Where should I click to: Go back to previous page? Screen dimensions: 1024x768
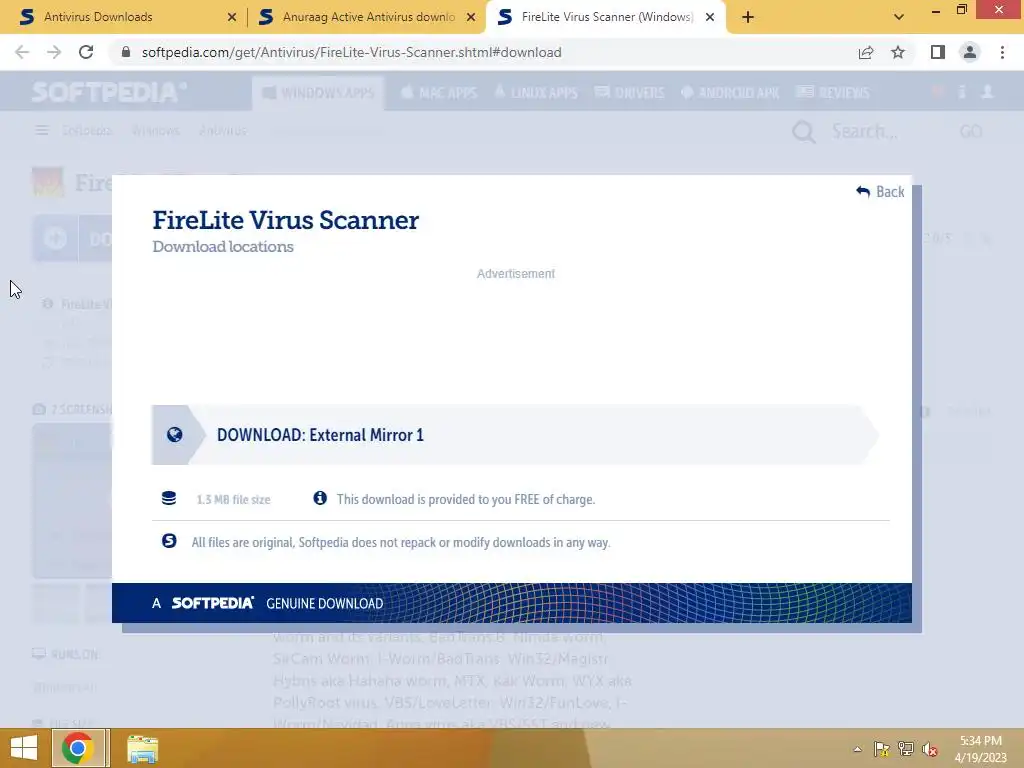click(22, 52)
